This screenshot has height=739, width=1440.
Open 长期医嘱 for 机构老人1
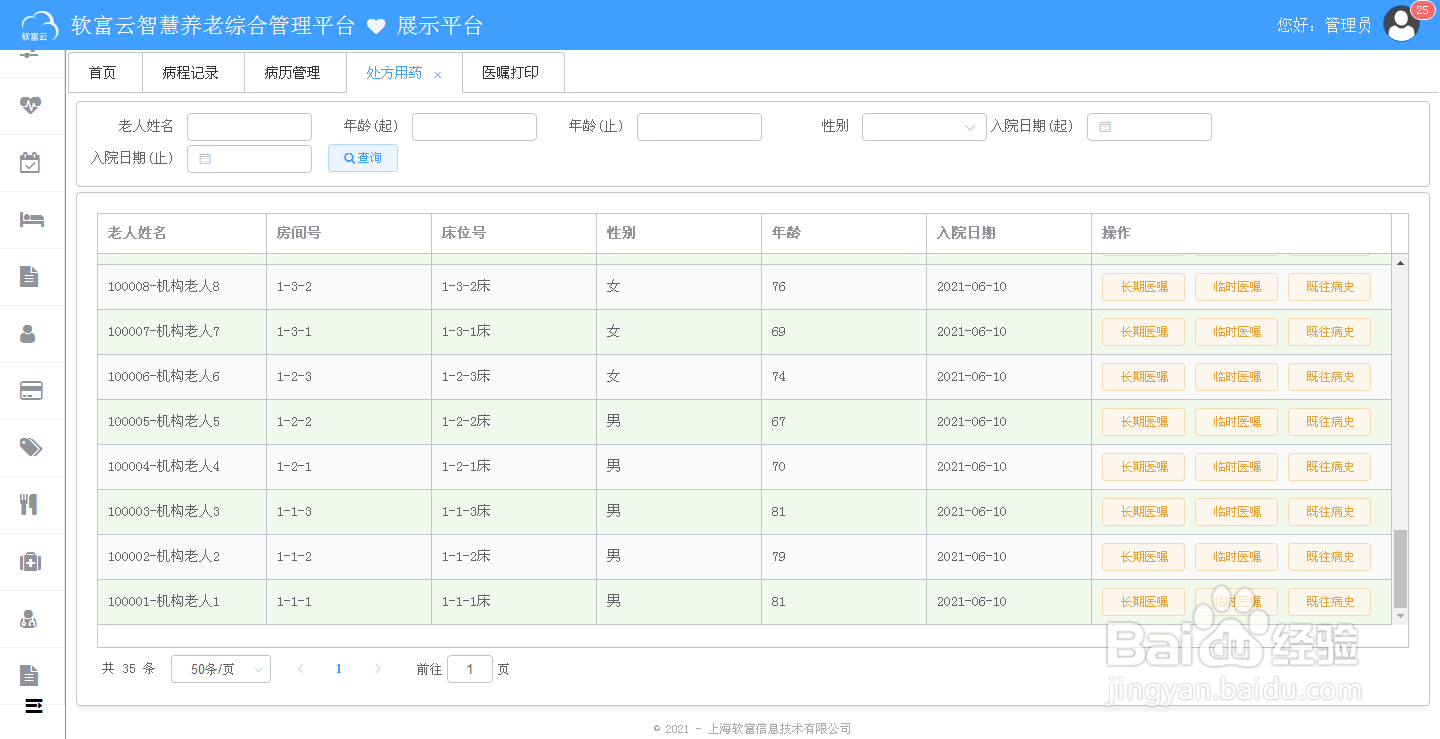tap(1143, 602)
